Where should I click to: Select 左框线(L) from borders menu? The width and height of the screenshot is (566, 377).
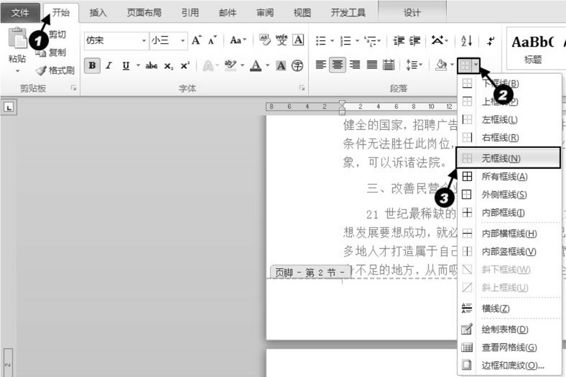pyautogui.click(x=509, y=120)
